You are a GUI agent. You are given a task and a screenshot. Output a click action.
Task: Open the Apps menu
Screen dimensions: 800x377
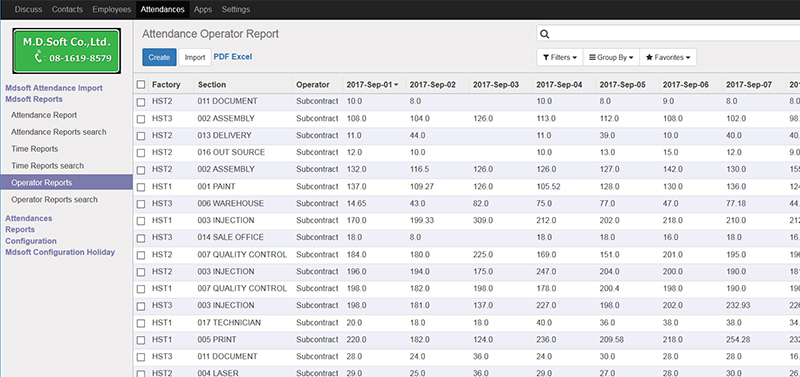(x=203, y=9)
